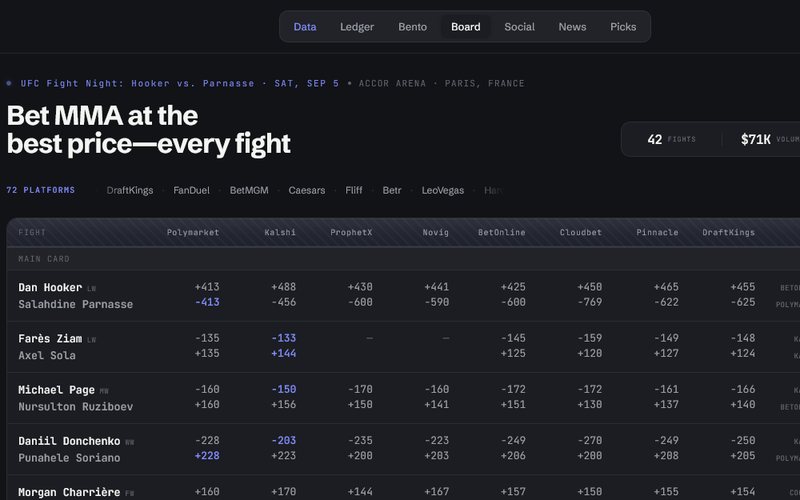Select Fliff in the platforms list
This screenshot has width=800, height=500.
tap(354, 190)
